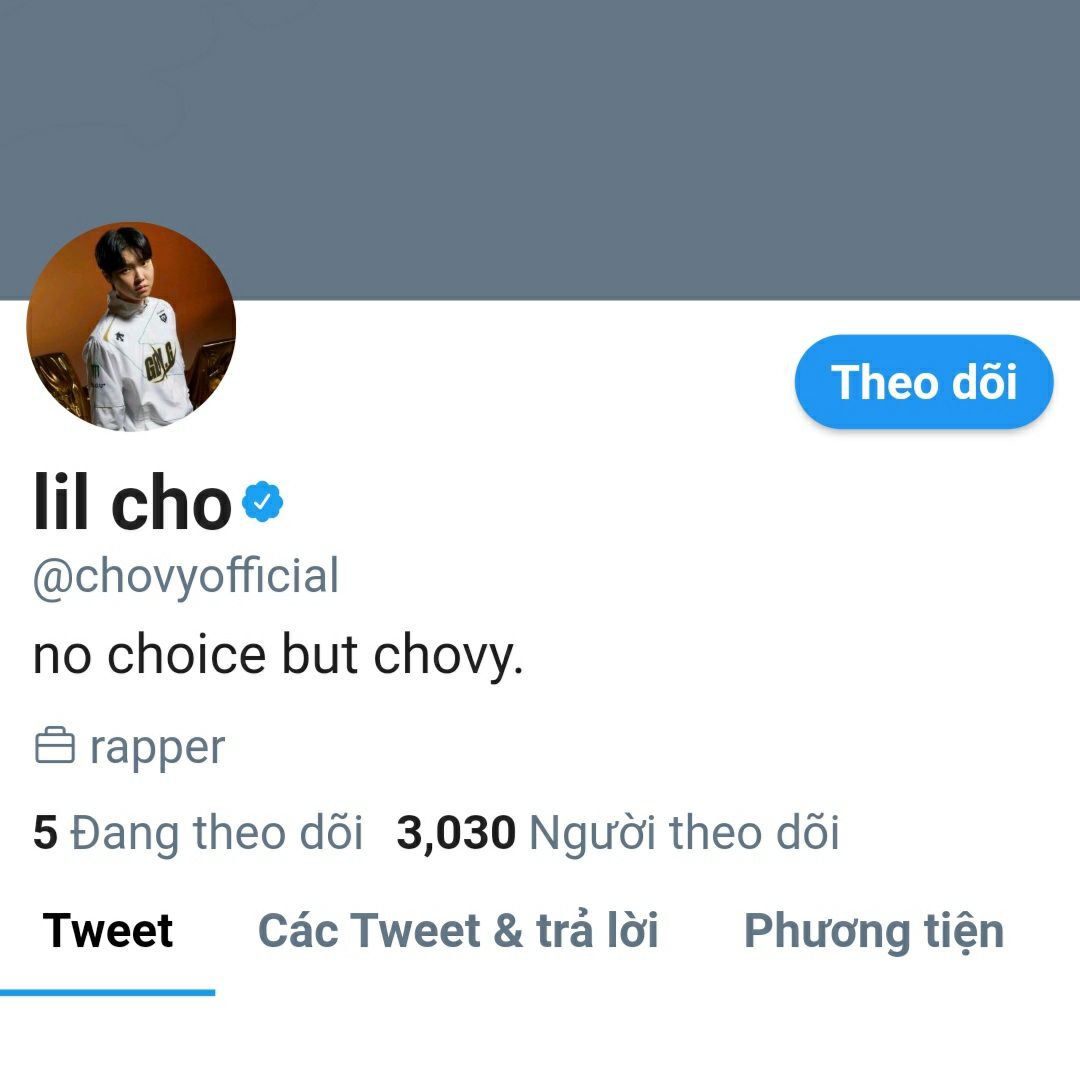Click the rapper profession label
The width and height of the screenshot is (1080, 1080).
click(157, 749)
